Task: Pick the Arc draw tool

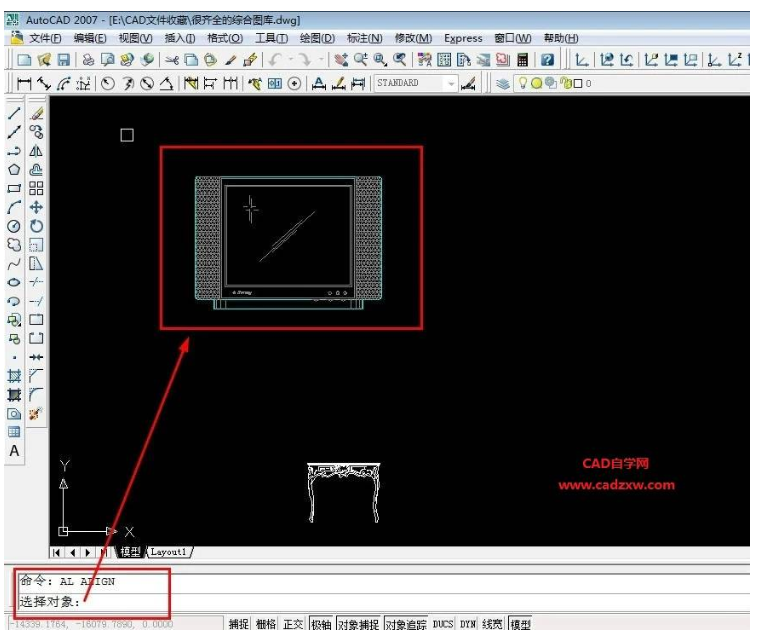Action: click(x=14, y=207)
